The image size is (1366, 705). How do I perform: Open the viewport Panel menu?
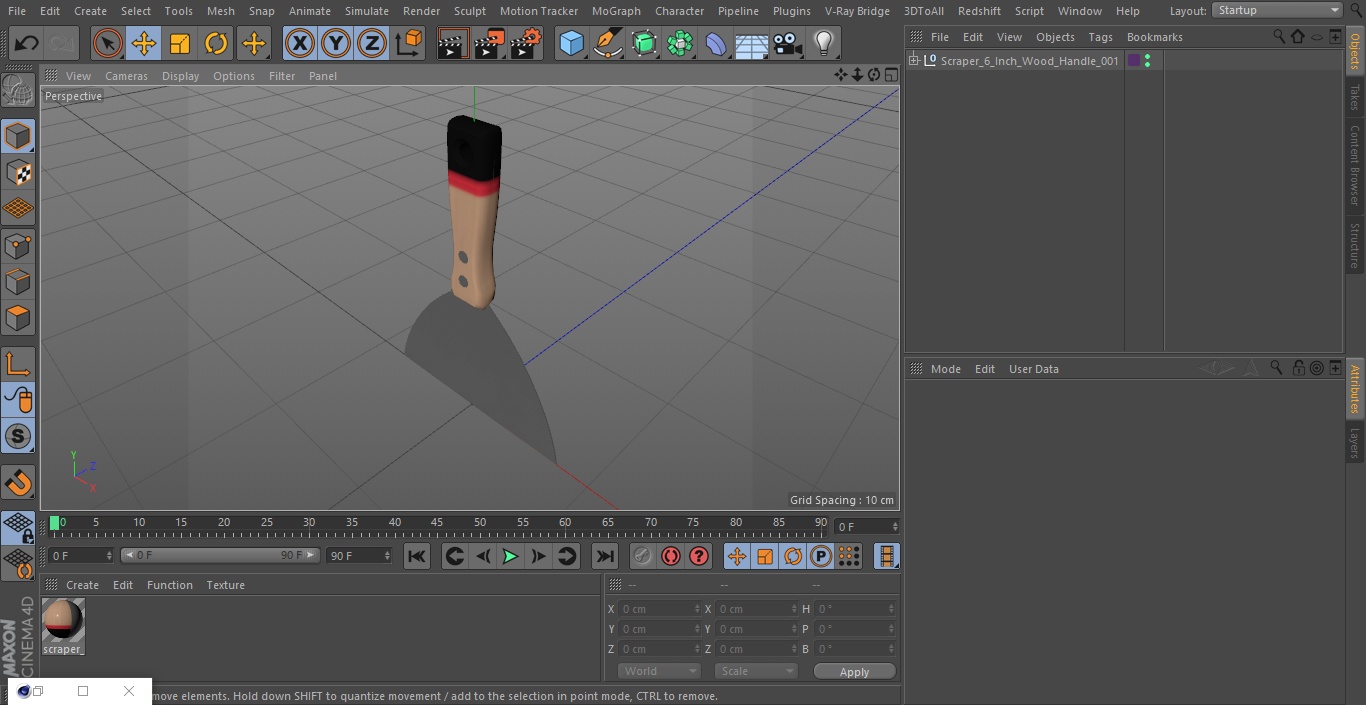pos(322,76)
